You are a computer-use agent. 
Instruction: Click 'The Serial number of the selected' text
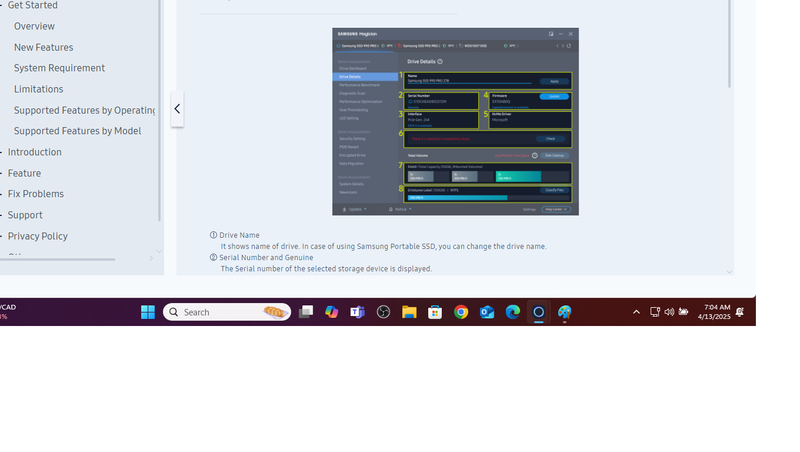pos(326,269)
